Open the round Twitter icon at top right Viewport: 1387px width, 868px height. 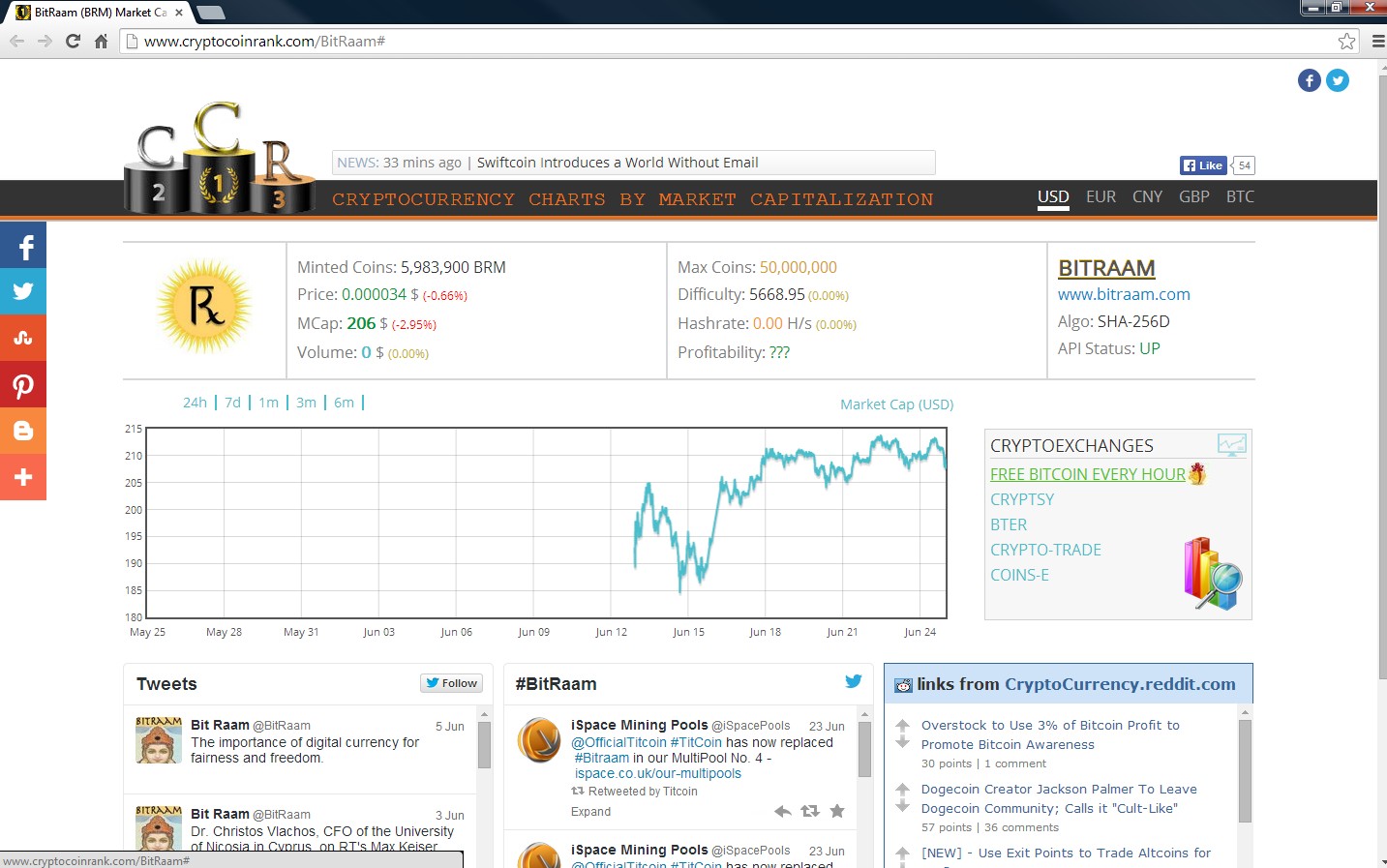click(1338, 80)
